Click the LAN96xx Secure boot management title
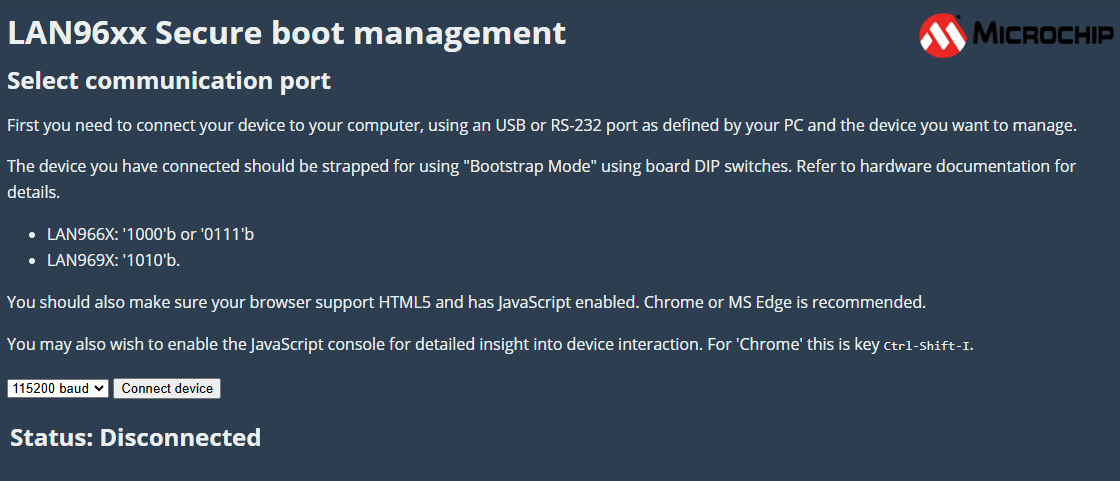Image resolution: width=1120 pixels, height=481 pixels. [x=287, y=34]
